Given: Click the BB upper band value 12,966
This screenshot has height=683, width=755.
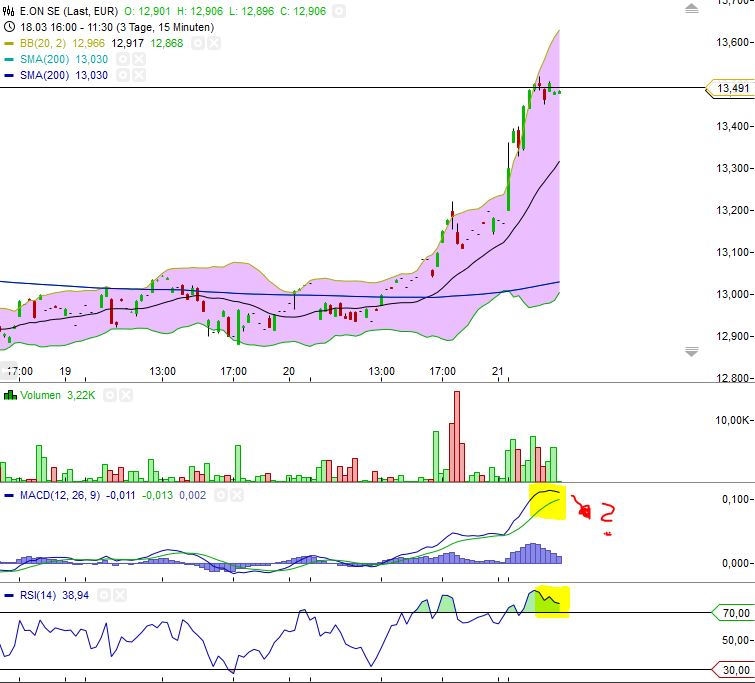Looking at the screenshot, I should 89,43.
